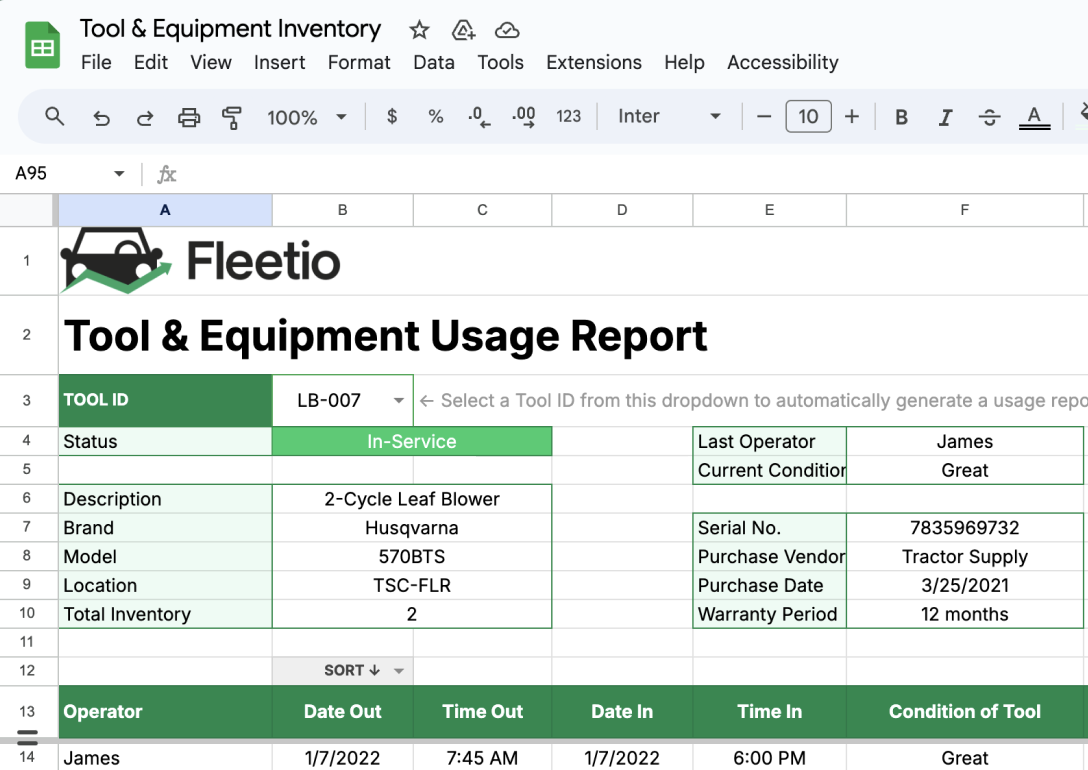Select column B header

343,210
